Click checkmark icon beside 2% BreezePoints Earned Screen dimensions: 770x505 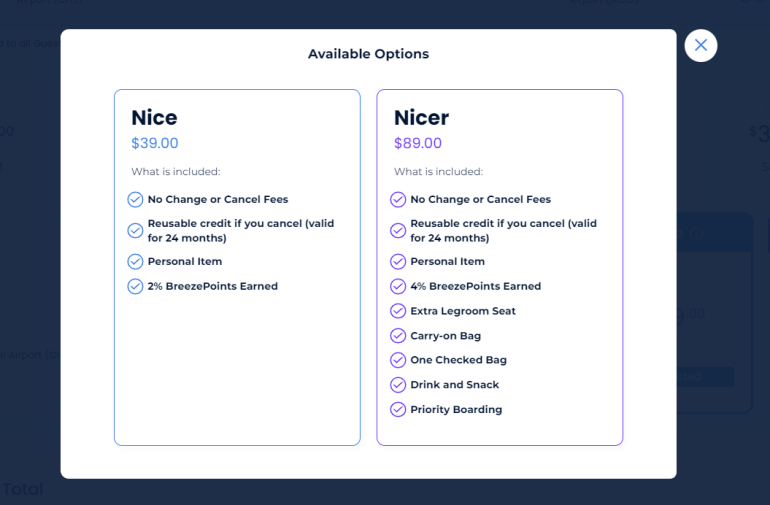135,286
